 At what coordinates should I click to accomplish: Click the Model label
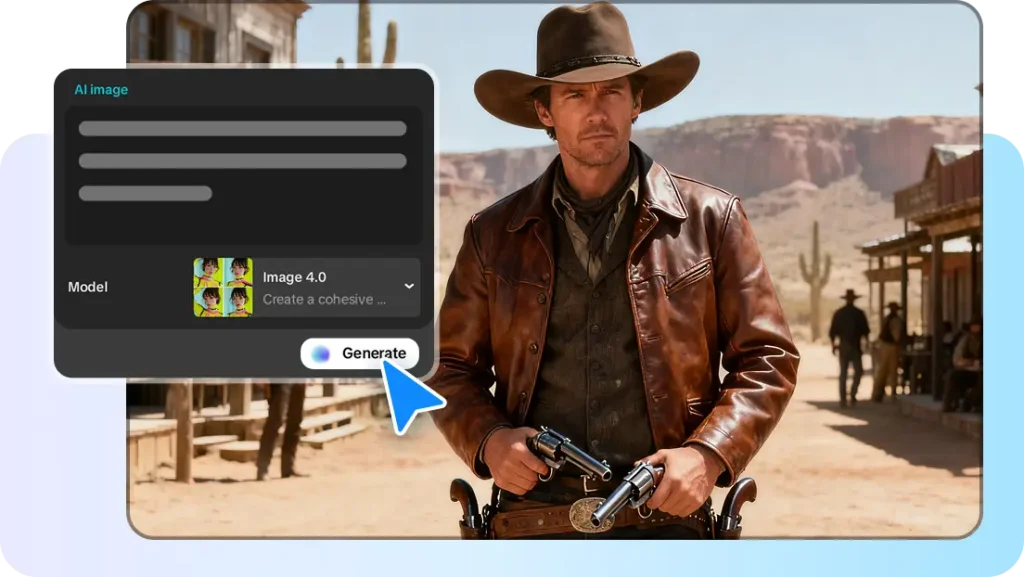88,287
